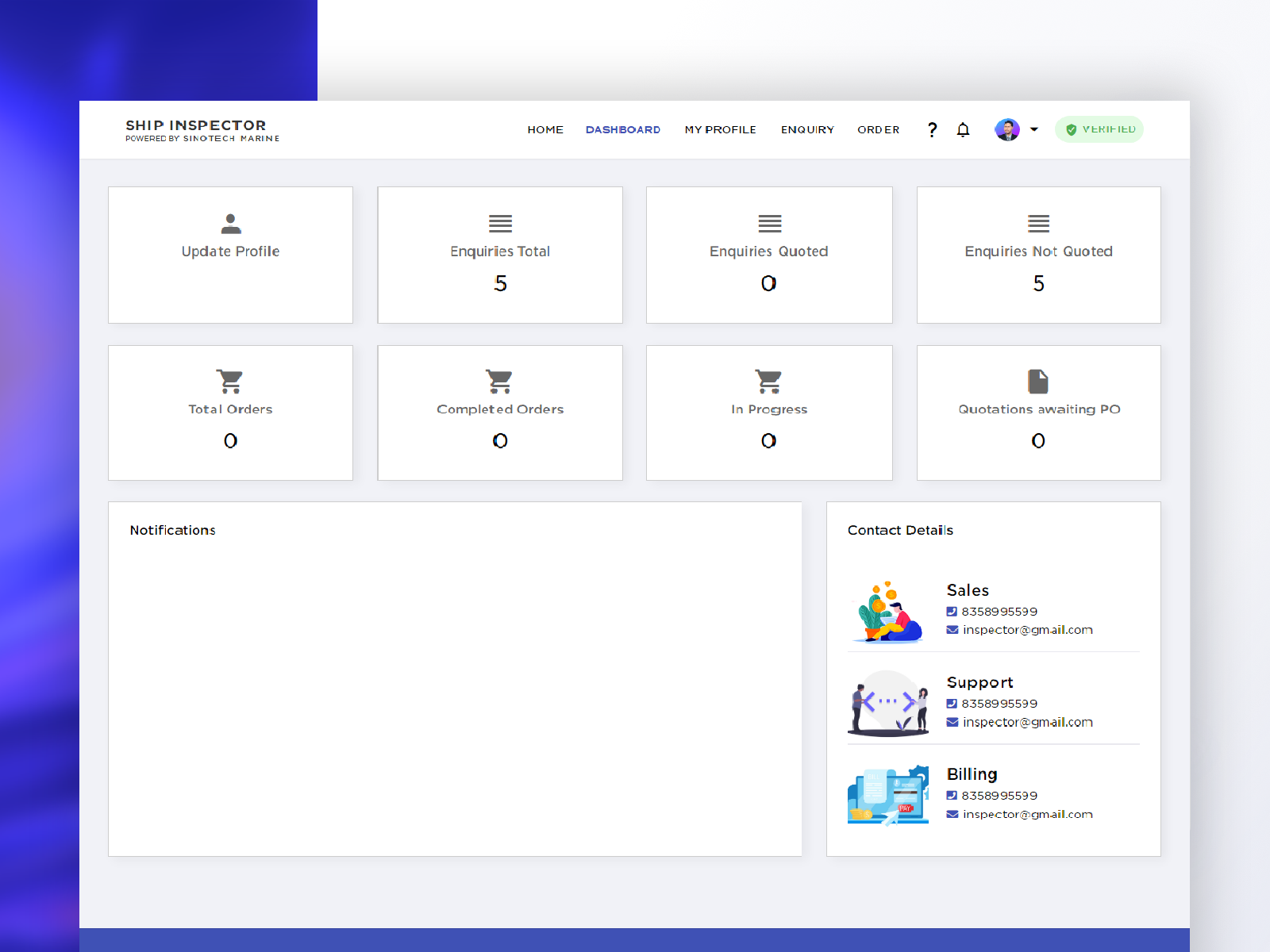The image size is (1270, 952).
Task: Click the Quotations awaiting PO document icon
Action: pyautogui.click(x=1038, y=382)
